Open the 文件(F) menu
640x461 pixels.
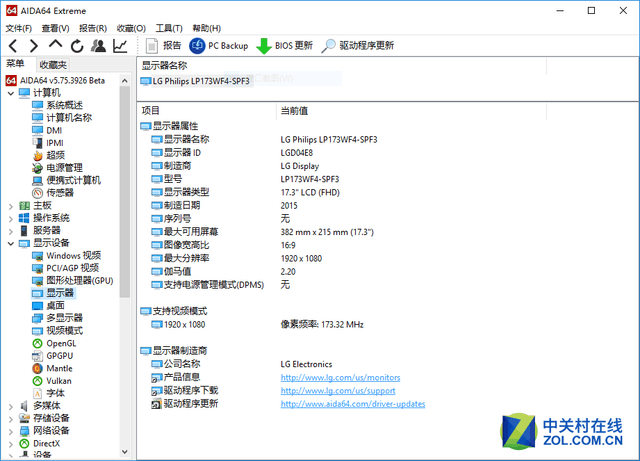click(18, 28)
